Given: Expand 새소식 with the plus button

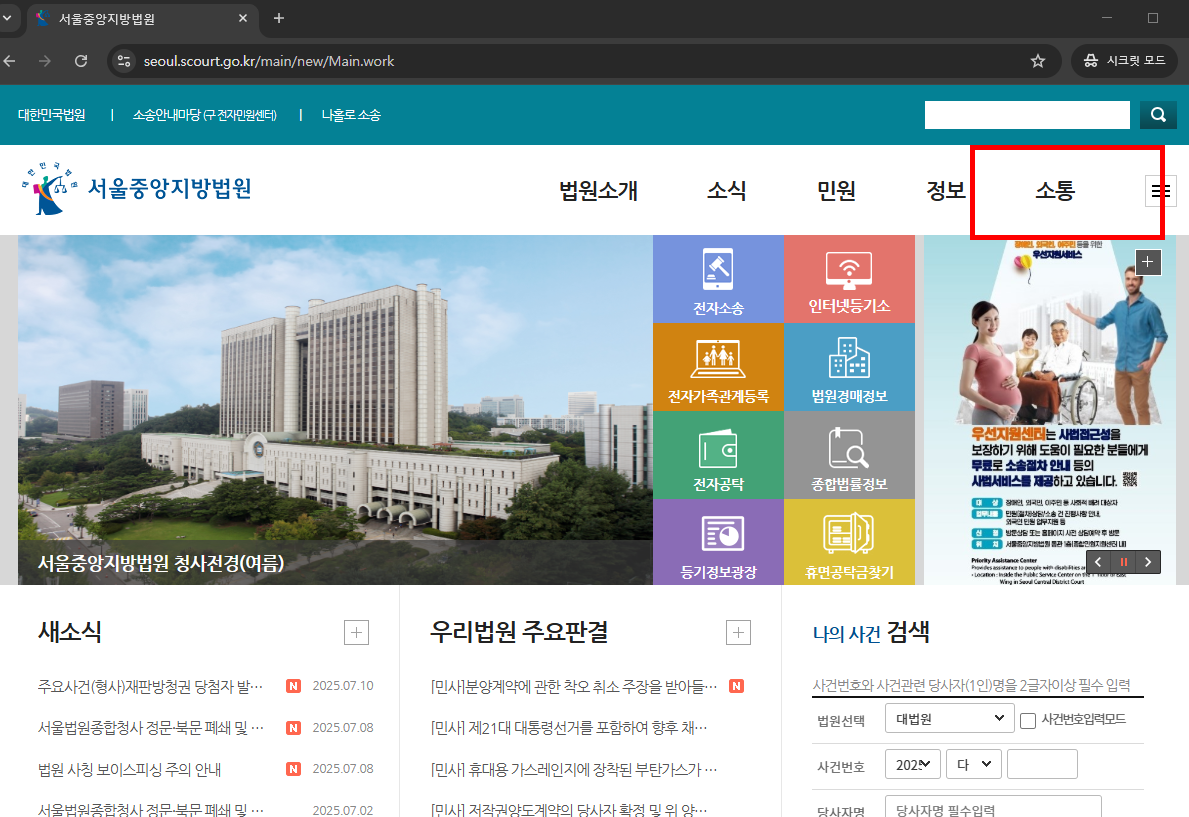Looking at the screenshot, I should click(x=356, y=633).
